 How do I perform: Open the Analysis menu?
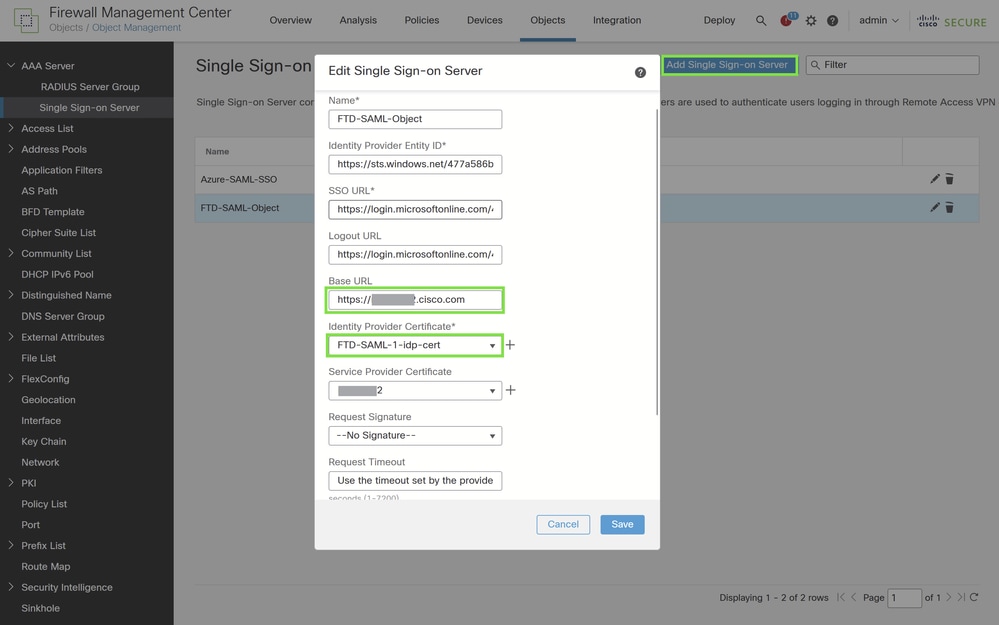[358, 20]
